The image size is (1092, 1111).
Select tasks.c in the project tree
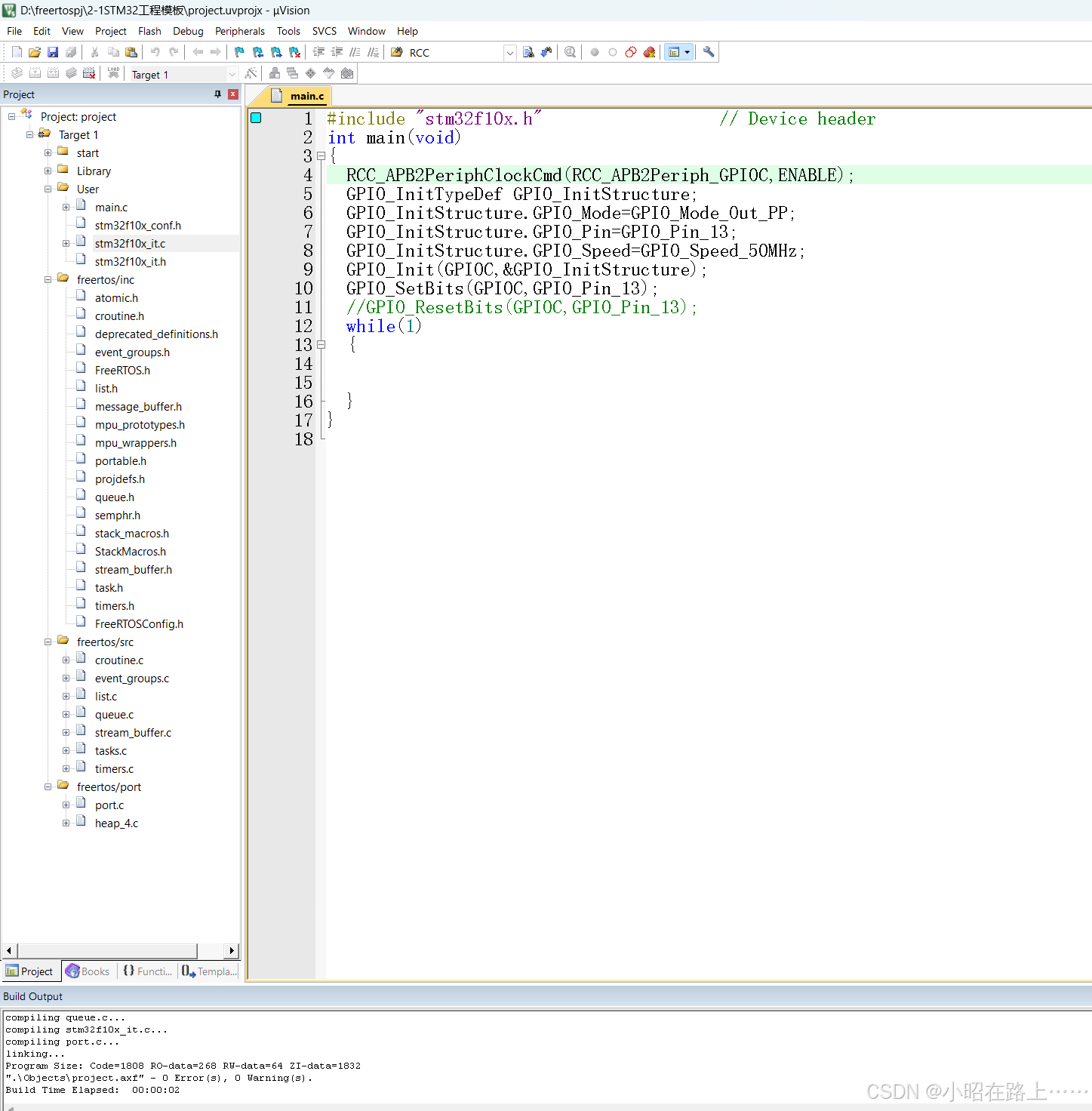click(x=111, y=751)
